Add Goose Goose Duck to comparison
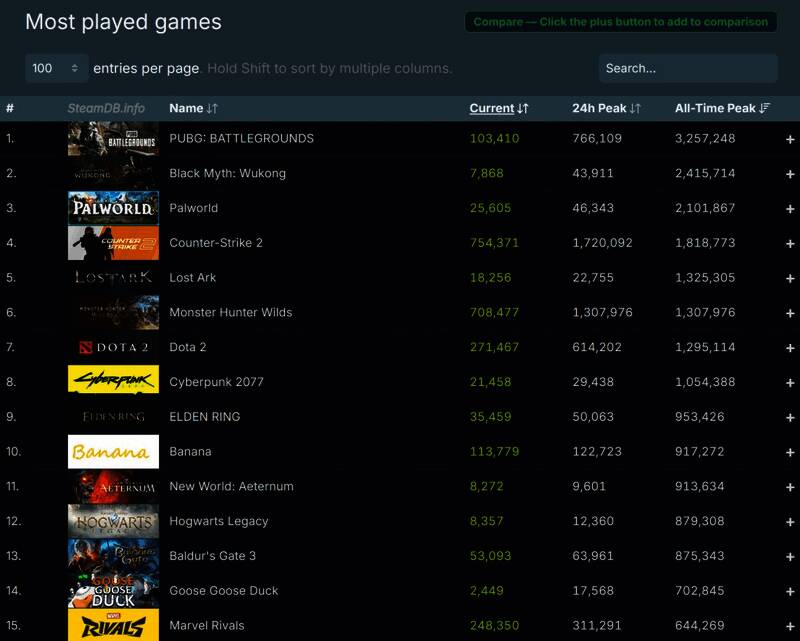Image resolution: width=800 pixels, height=641 pixels. 790,591
